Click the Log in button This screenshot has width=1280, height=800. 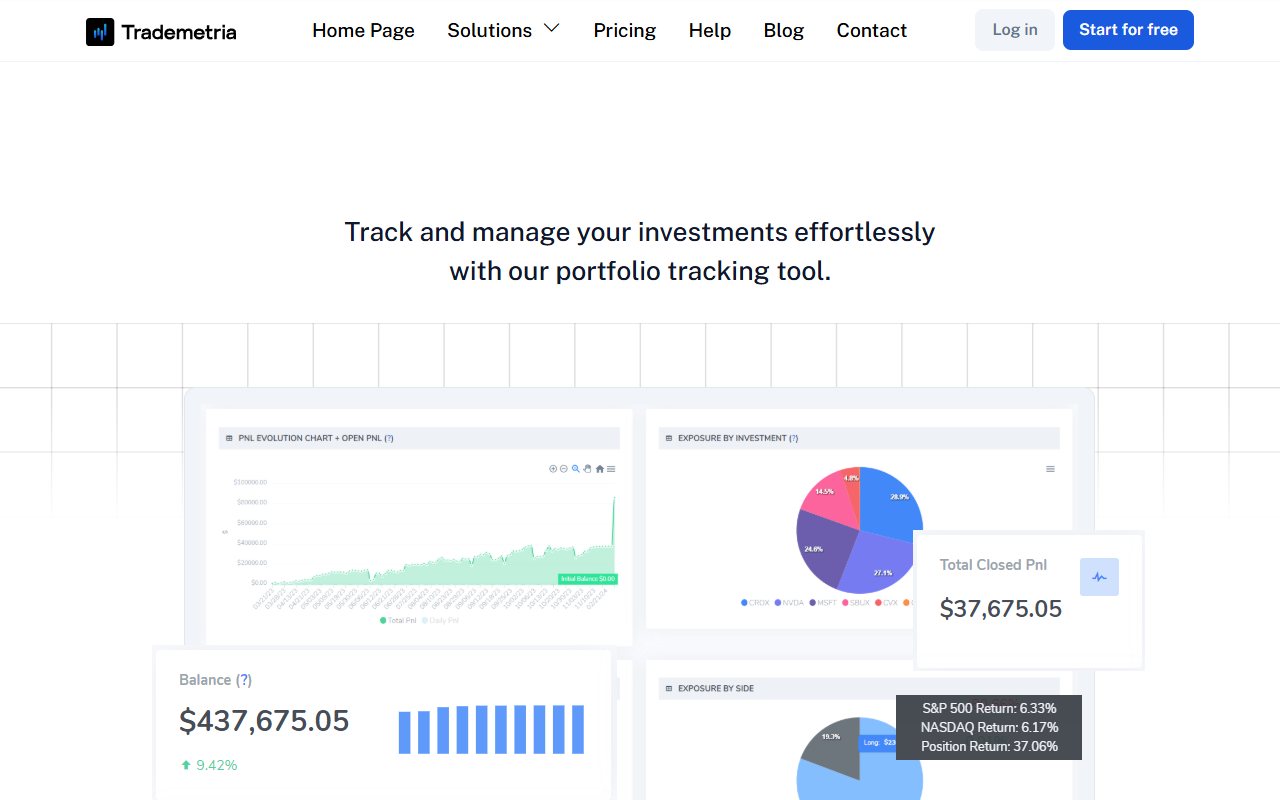[1015, 30]
